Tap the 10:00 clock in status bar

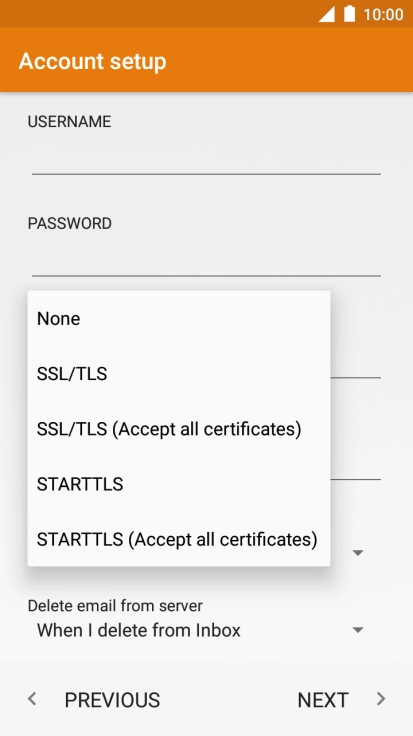pos(383,15)
